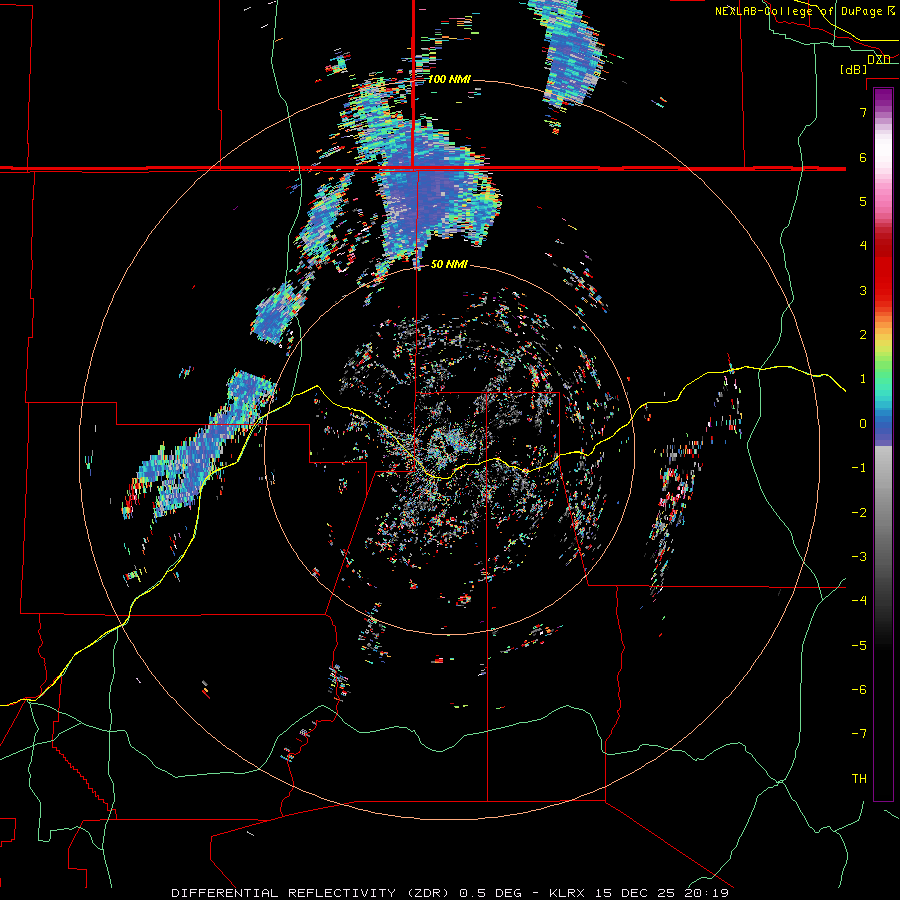Click the "-7" scale value

(859, 734)
